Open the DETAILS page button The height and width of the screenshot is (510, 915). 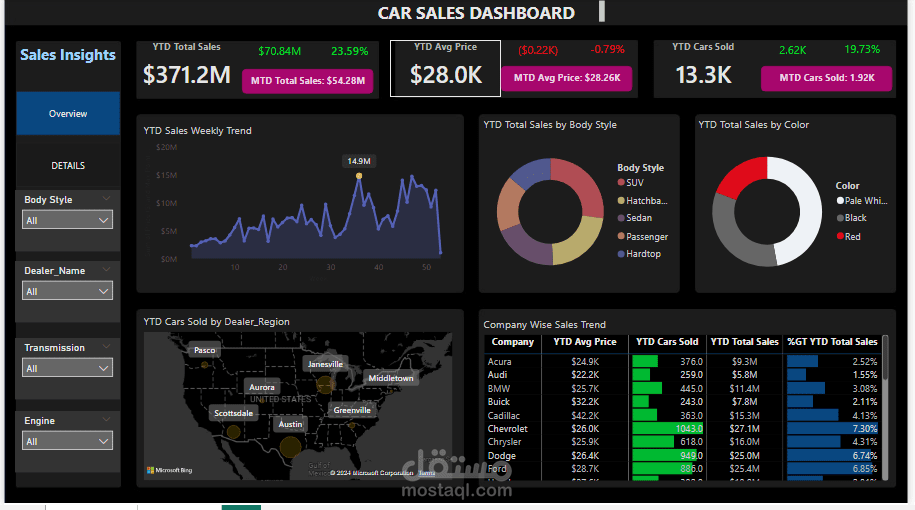(68, 166)
